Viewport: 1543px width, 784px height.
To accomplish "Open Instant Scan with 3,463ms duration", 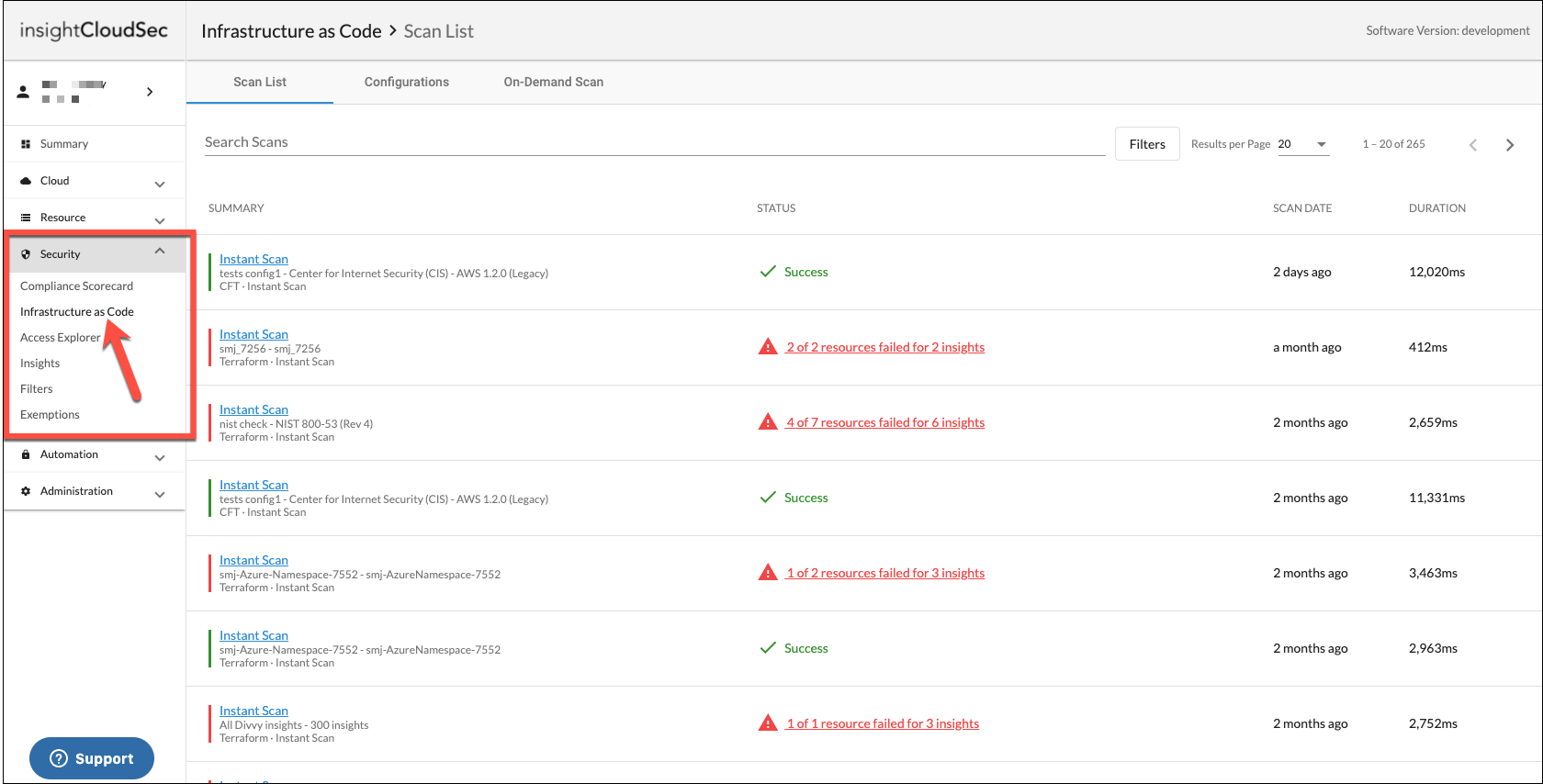I will 253,561.
